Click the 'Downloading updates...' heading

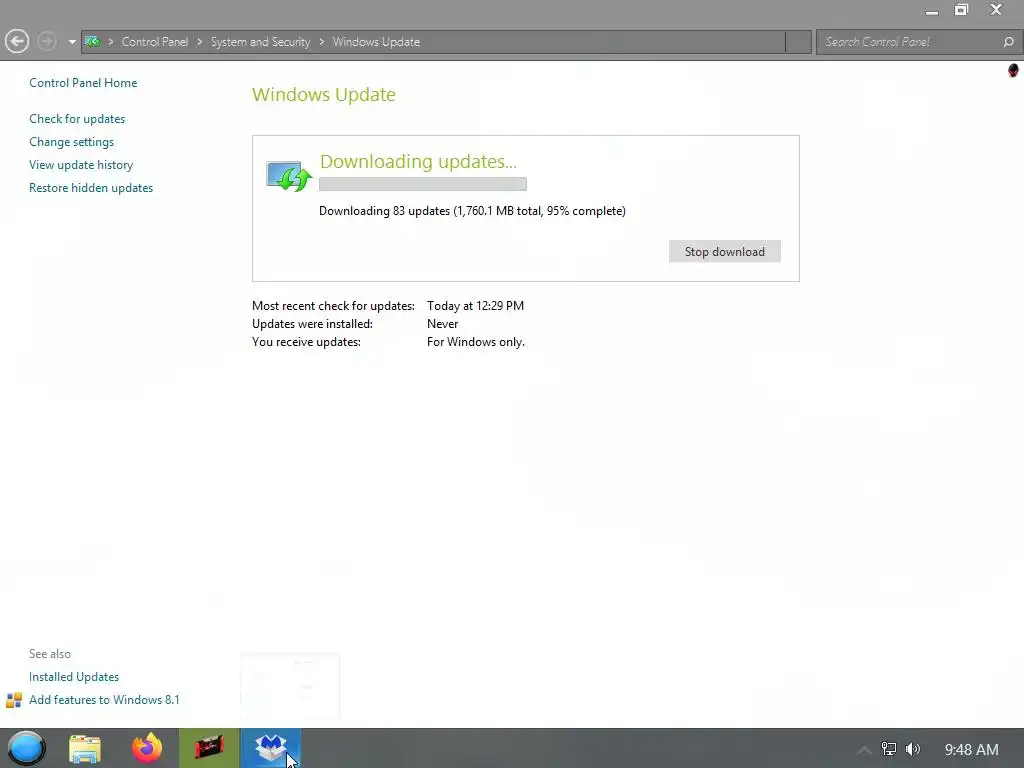[418, 161]
